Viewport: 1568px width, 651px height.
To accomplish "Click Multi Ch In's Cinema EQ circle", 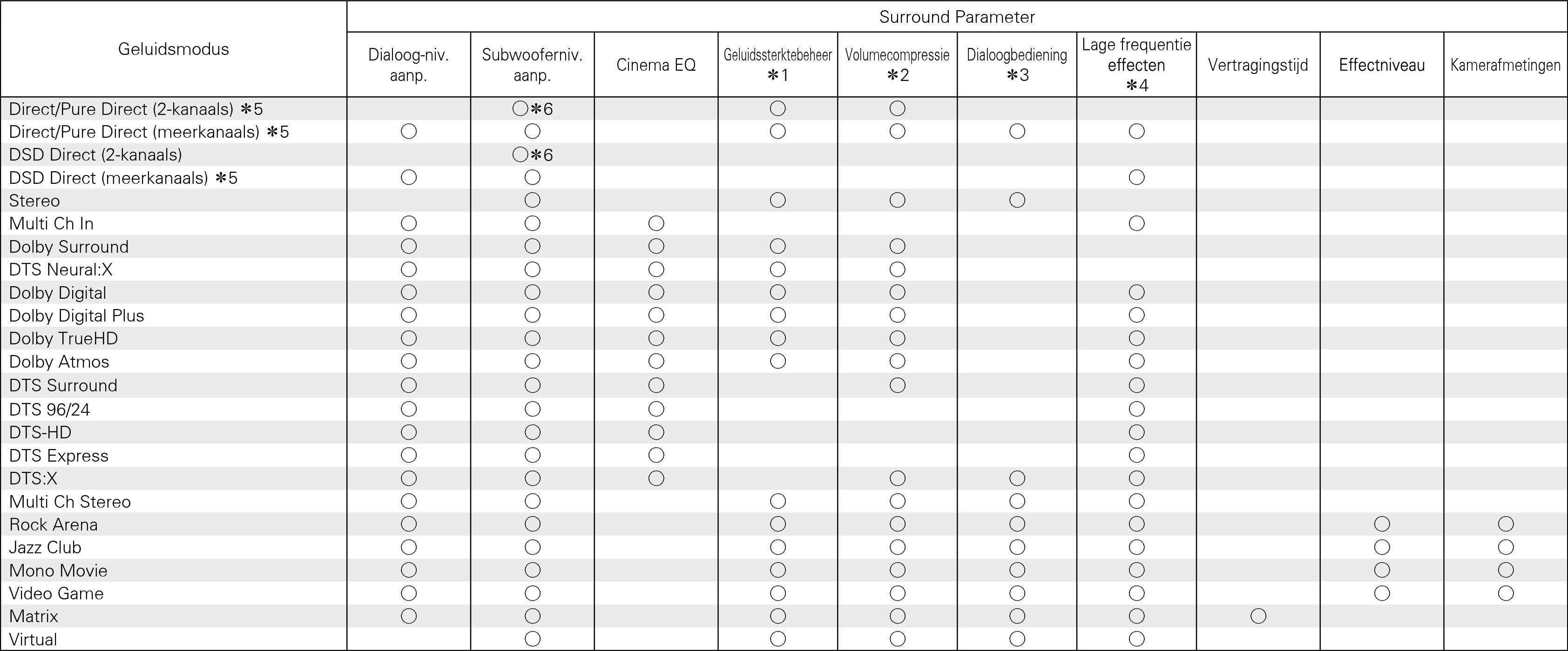I will tap(656, 223).
